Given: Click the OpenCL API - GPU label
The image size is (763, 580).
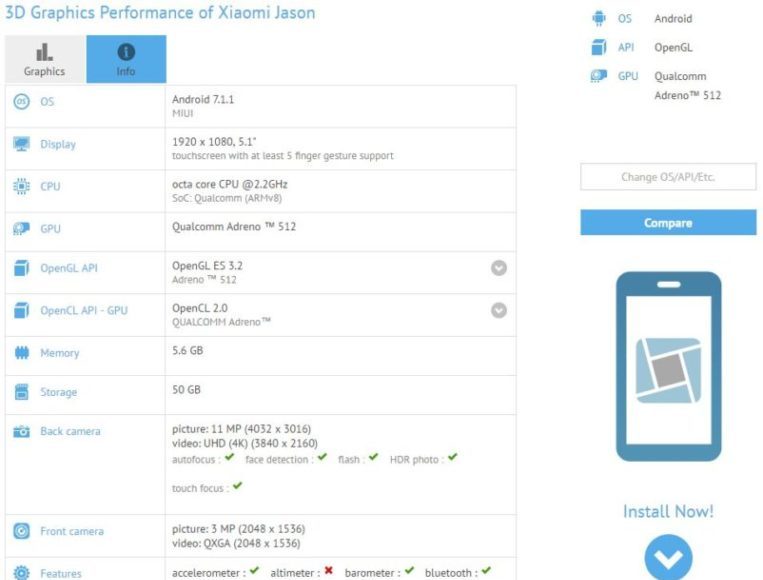Looking at the screenshot, I should click(x=84, y=310).
